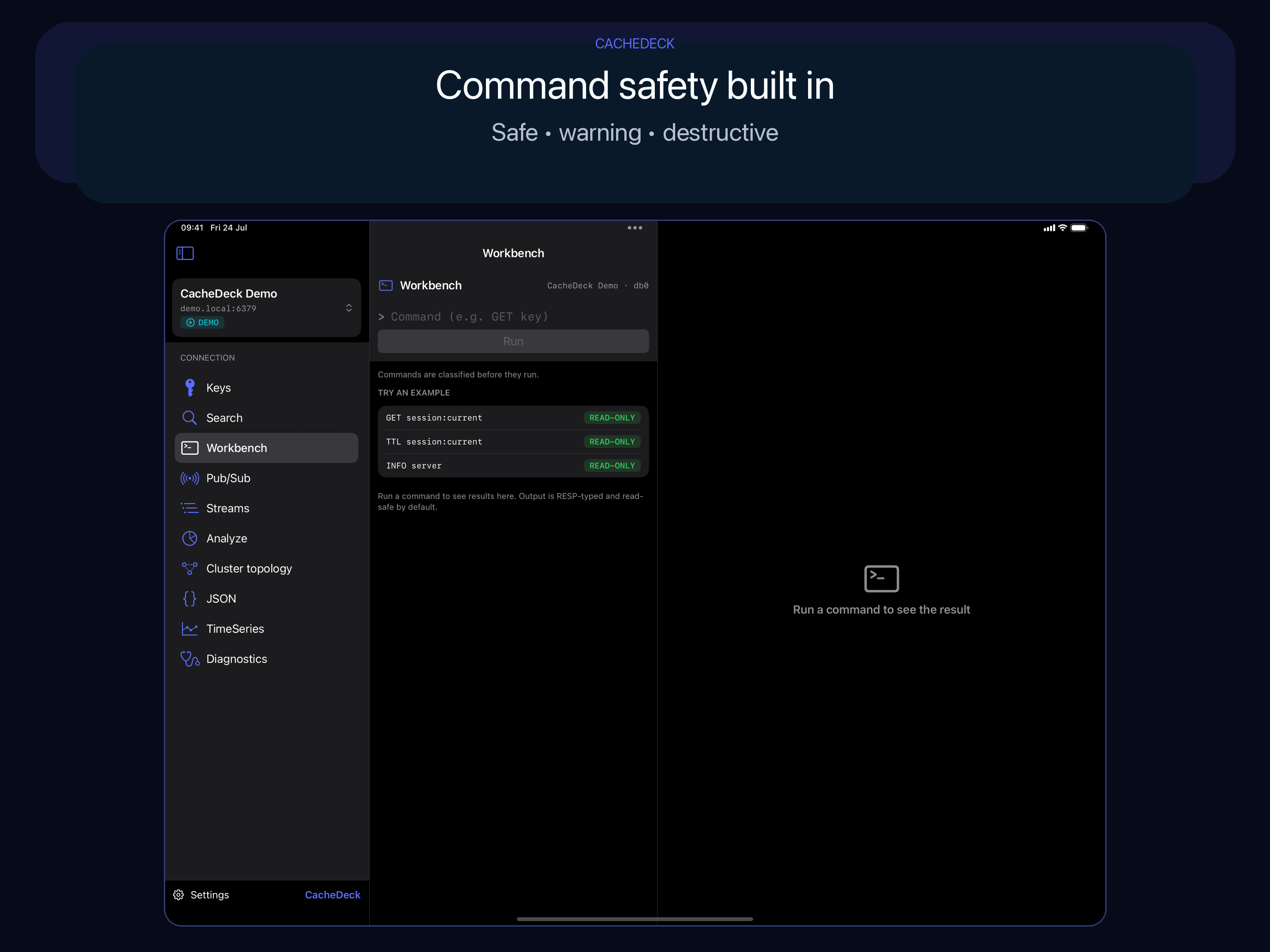The height and width of the screenshot is (952, 1270).
Task: Open the TimeSeries section
Action: [x=266, y=629]
